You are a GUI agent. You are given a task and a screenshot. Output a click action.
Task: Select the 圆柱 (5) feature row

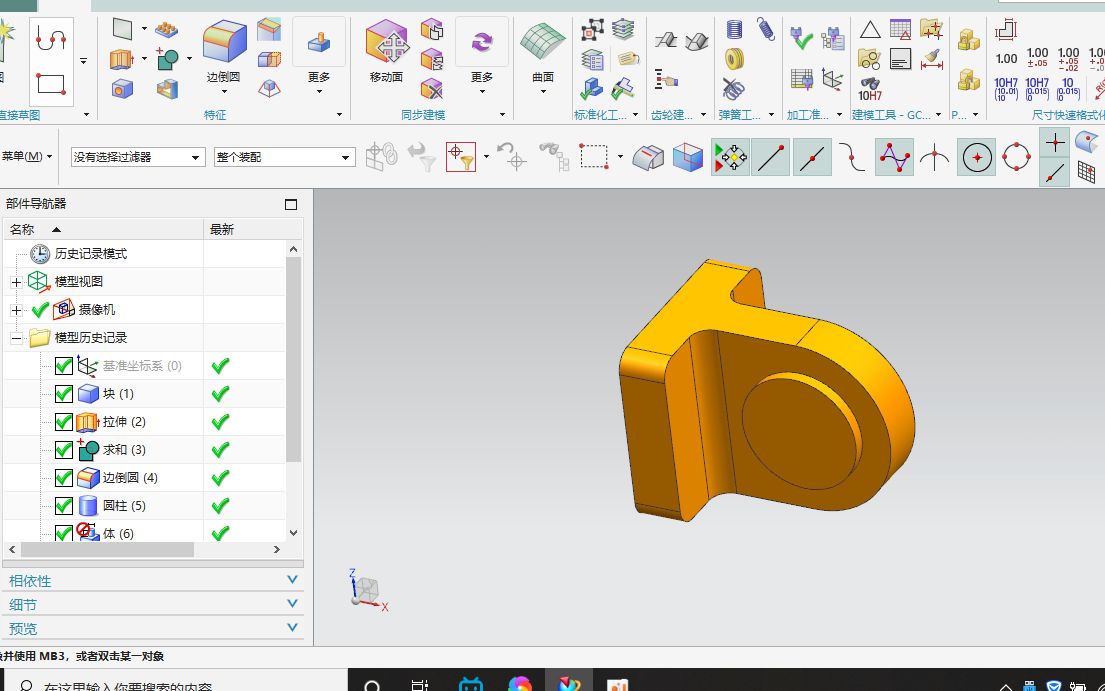pyautogui.click(x=144, y=506)
